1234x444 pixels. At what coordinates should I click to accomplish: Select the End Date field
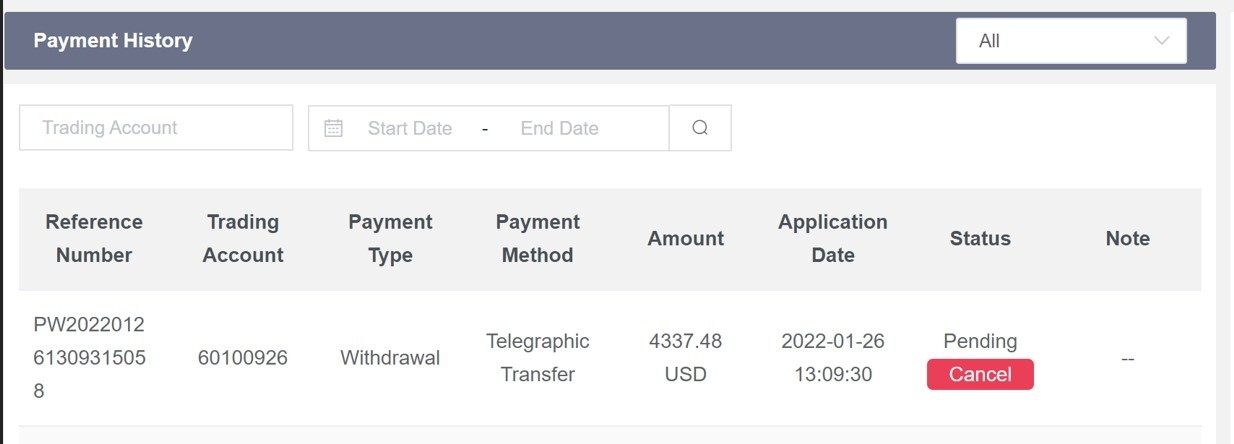pos(559,128)
